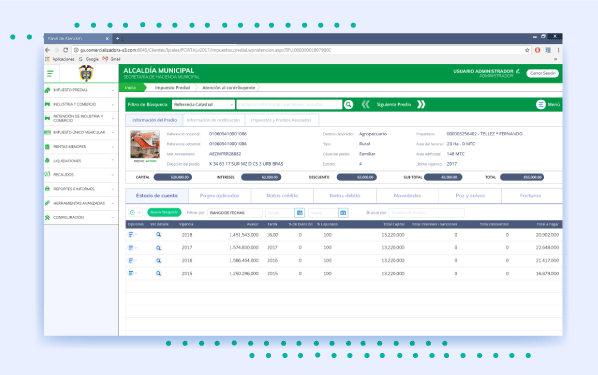Open options icon for the 2017 row
The height and width of the screenshot is (375, 598).
click(131, 248)
